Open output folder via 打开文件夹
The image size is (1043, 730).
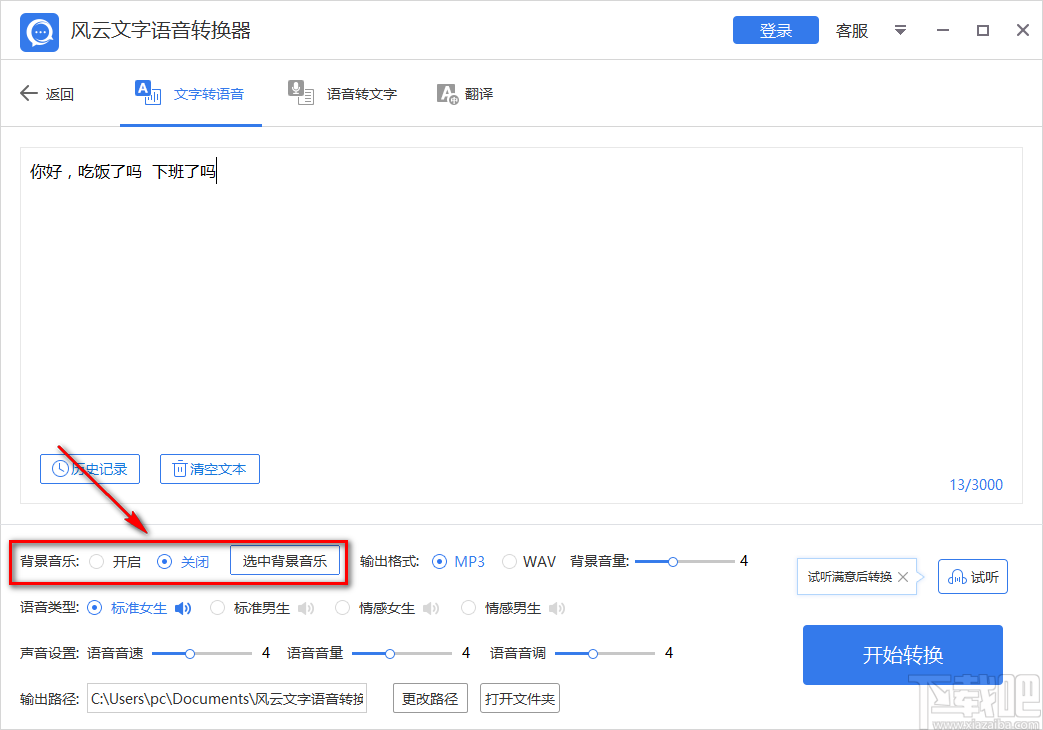[x=519, y=698]
